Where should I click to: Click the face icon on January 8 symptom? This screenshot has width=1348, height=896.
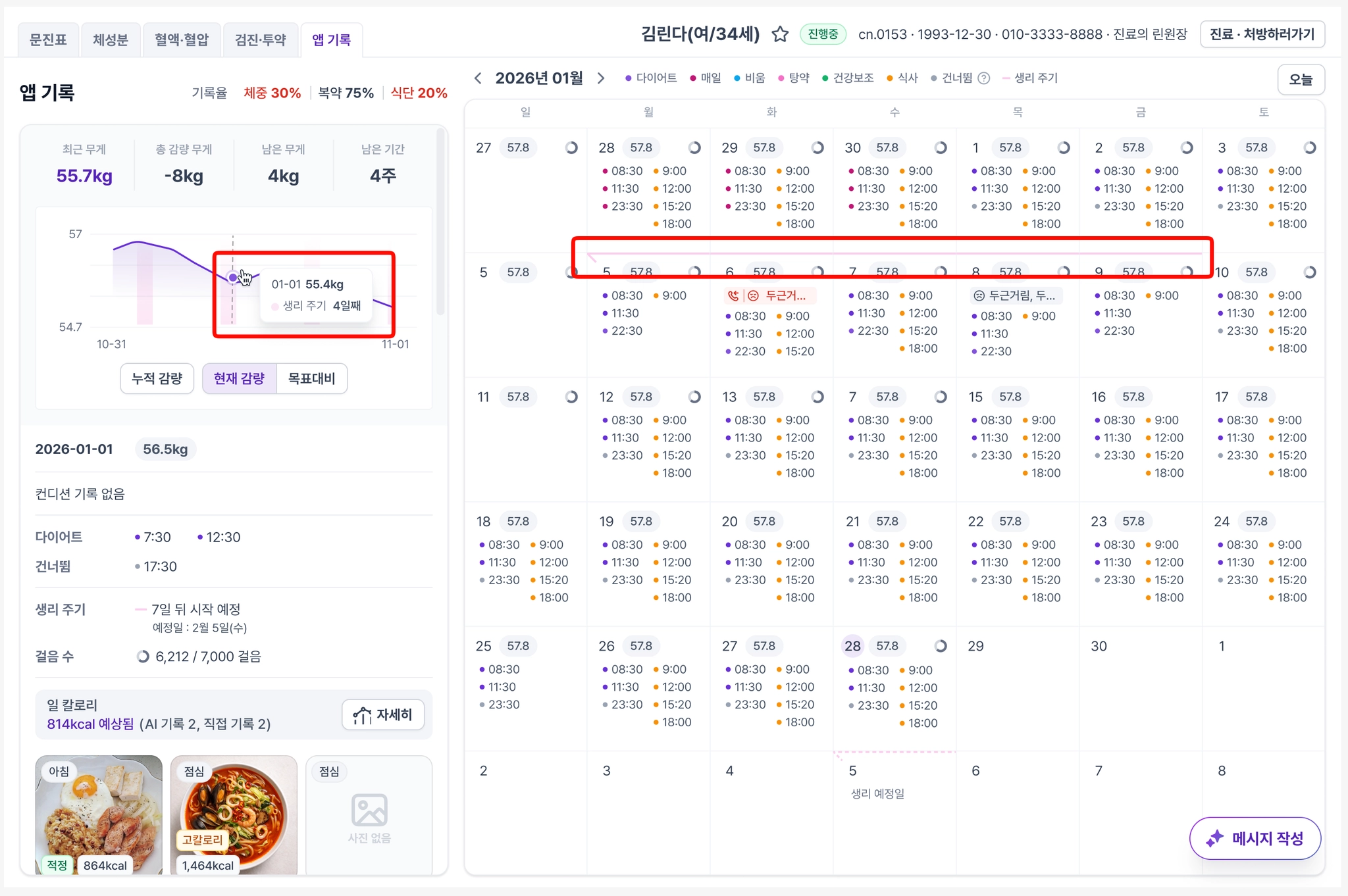click(979, 296)
